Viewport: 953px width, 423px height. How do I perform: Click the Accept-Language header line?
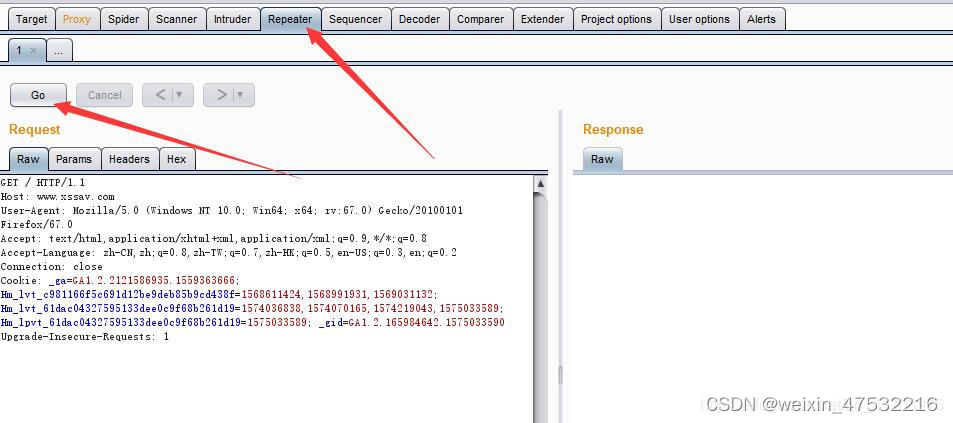[229, 252]
